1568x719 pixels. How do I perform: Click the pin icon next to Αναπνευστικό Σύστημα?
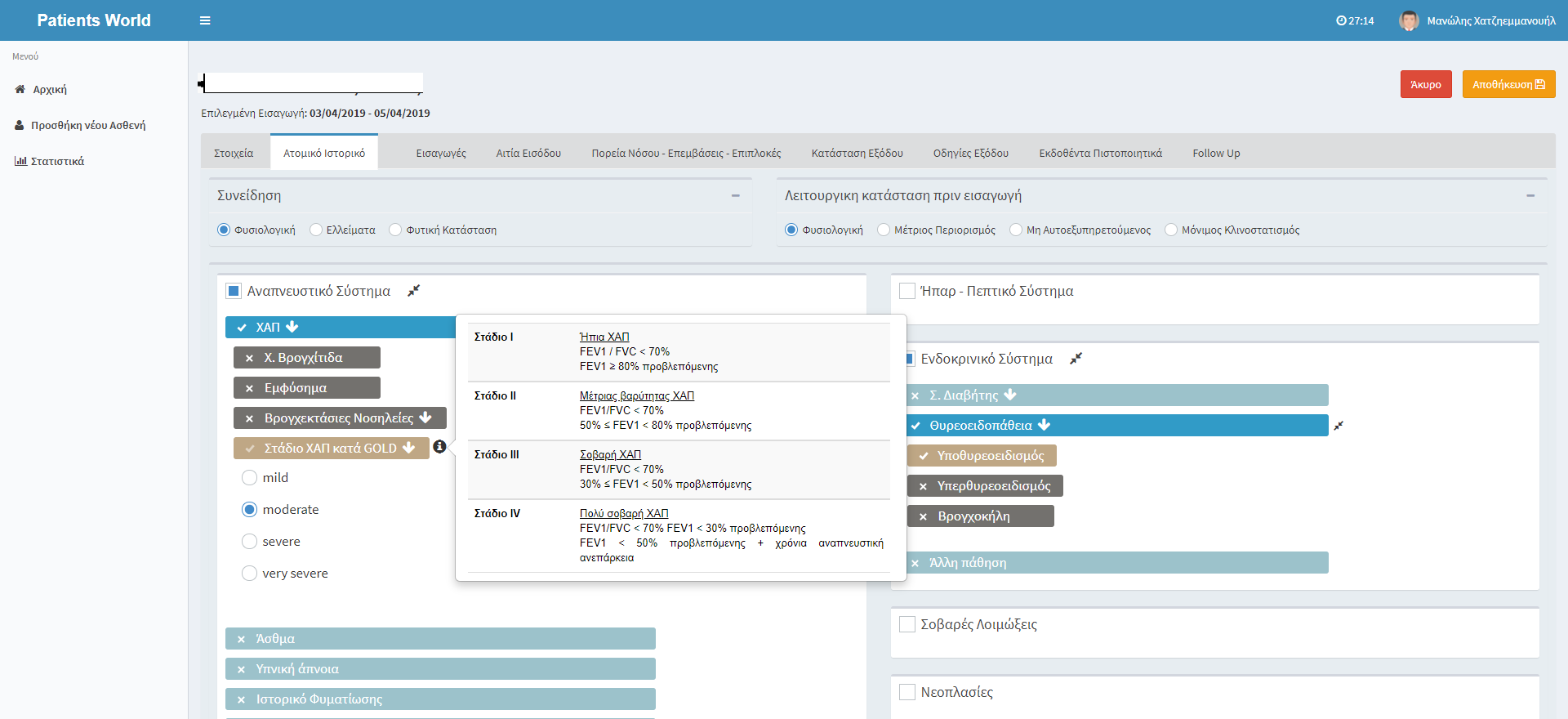pyautogui.click(x=414, y=291)
